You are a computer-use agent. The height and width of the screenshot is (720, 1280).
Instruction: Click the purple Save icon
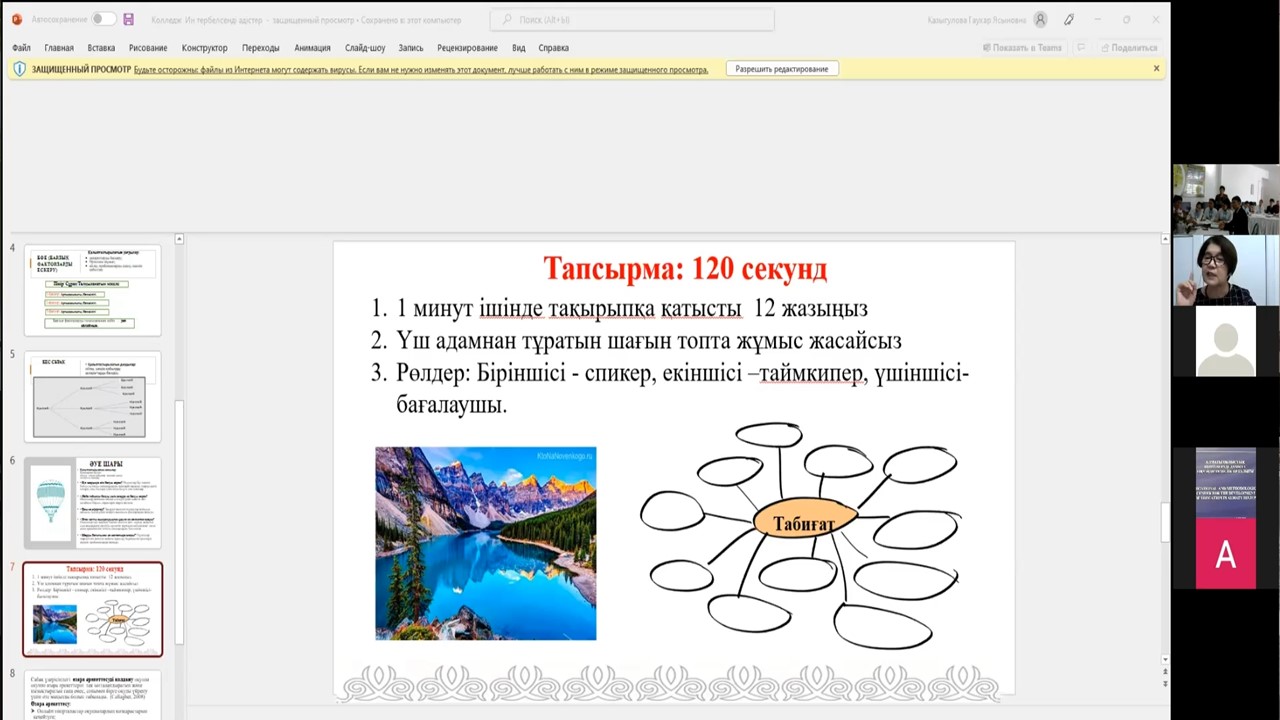128,19
